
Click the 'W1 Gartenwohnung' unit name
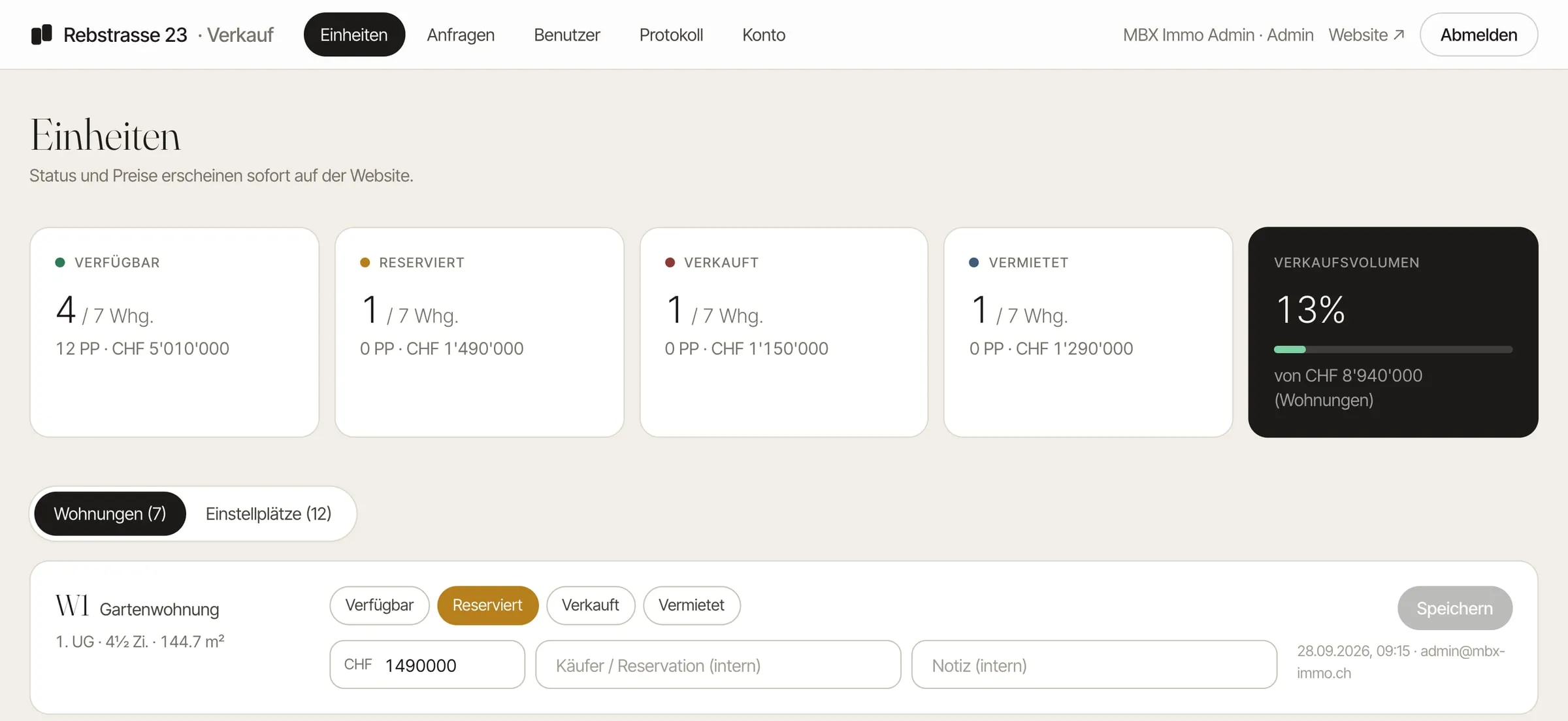(137, 606)
